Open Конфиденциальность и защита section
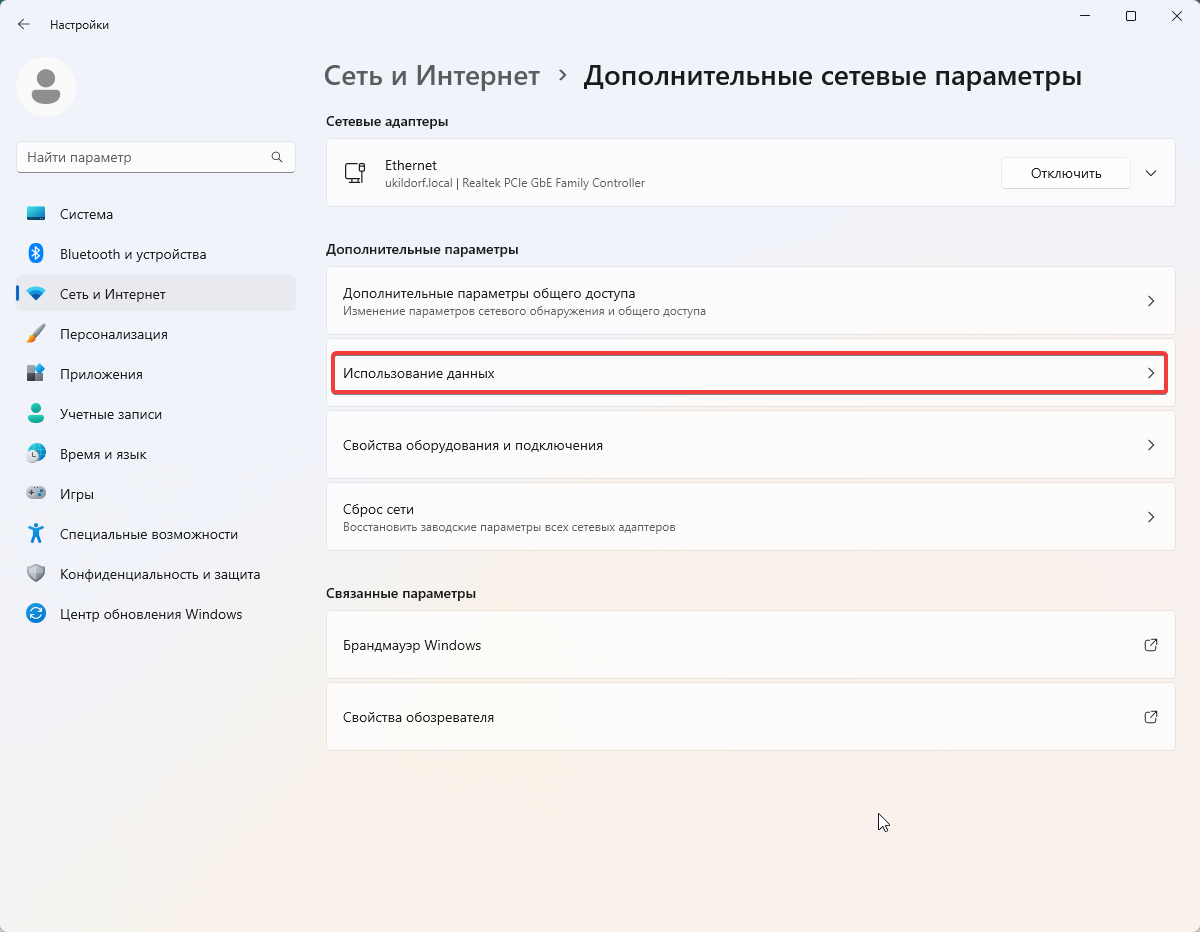The width and height of the screenshot is (1200, 932). (156, 574)
